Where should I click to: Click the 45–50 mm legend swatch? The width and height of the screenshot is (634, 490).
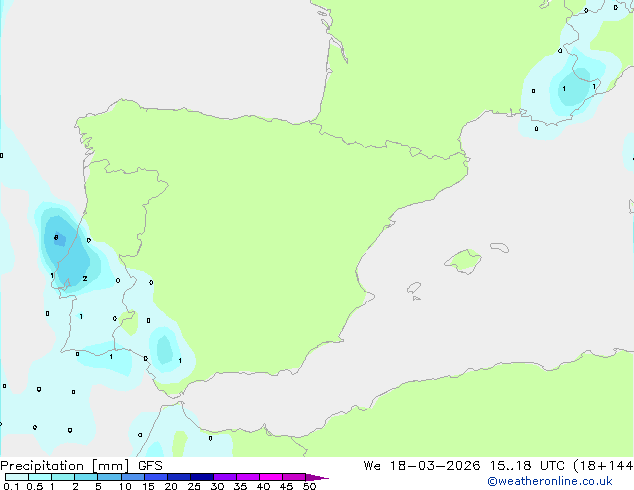tap(294, 477)
